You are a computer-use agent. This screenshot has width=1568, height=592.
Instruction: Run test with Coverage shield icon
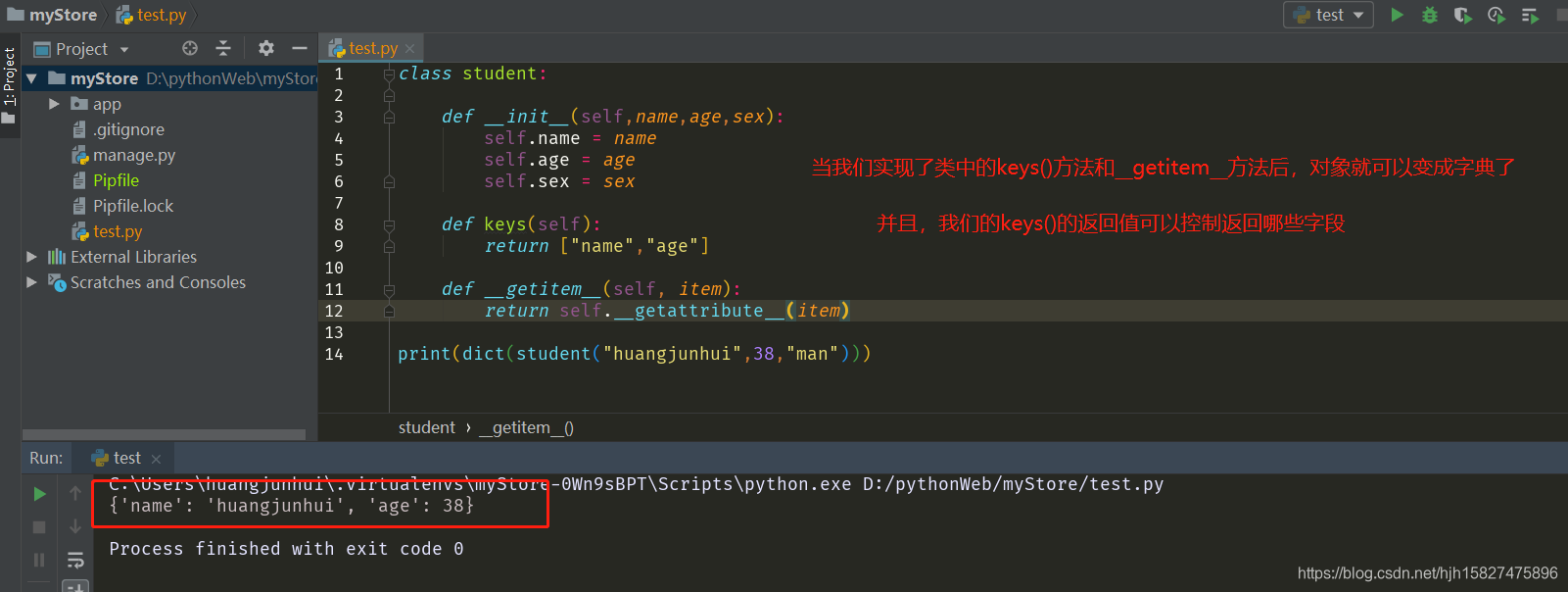1462,15
